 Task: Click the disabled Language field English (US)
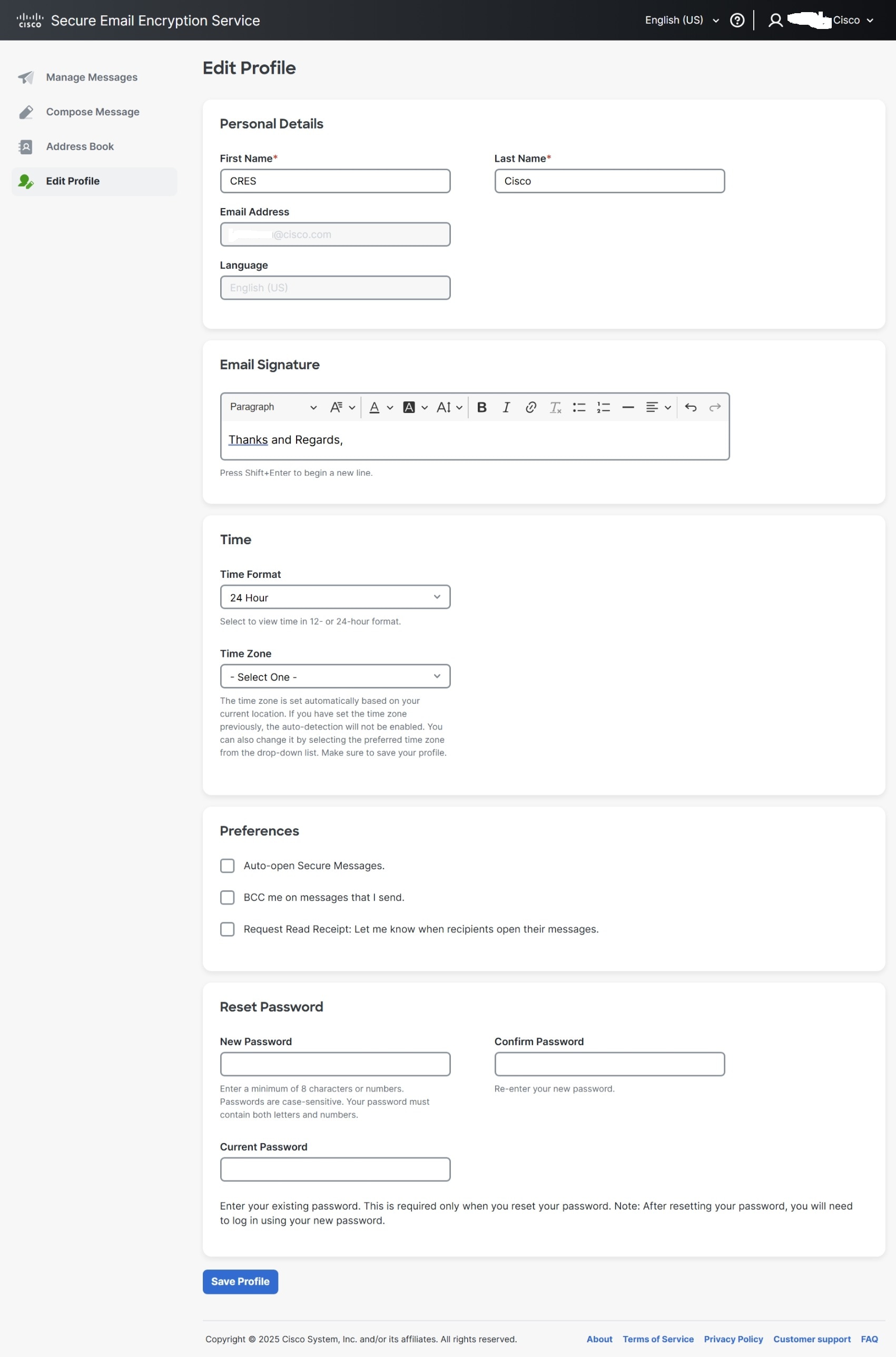click(336, 288)
